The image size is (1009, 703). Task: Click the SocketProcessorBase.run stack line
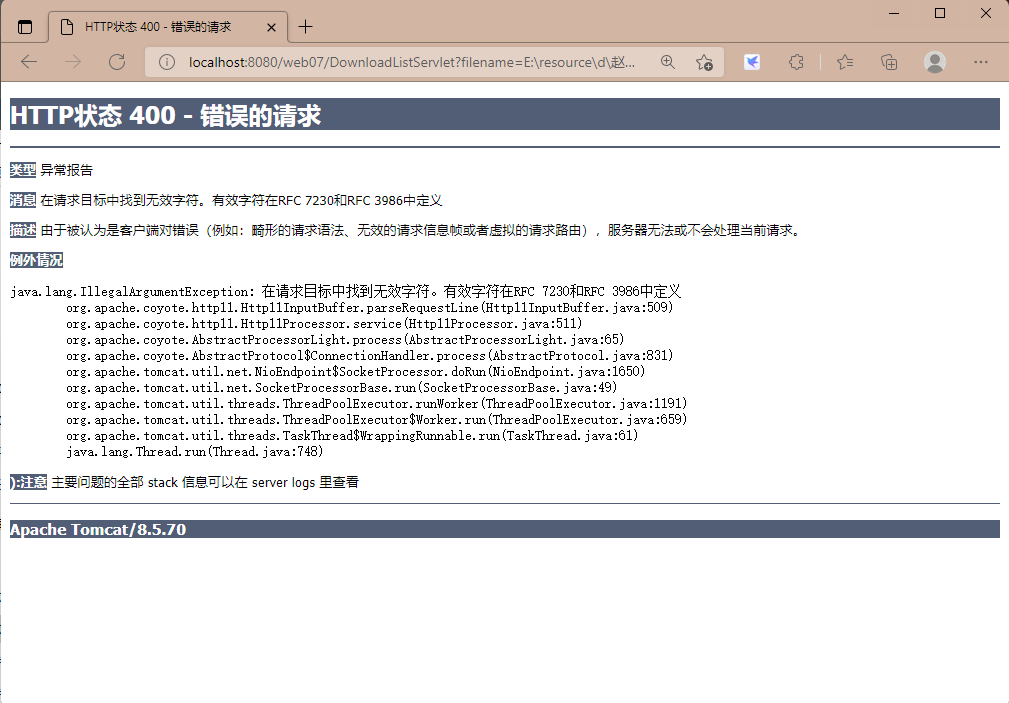pyautogui.click(x=341, y=388)
